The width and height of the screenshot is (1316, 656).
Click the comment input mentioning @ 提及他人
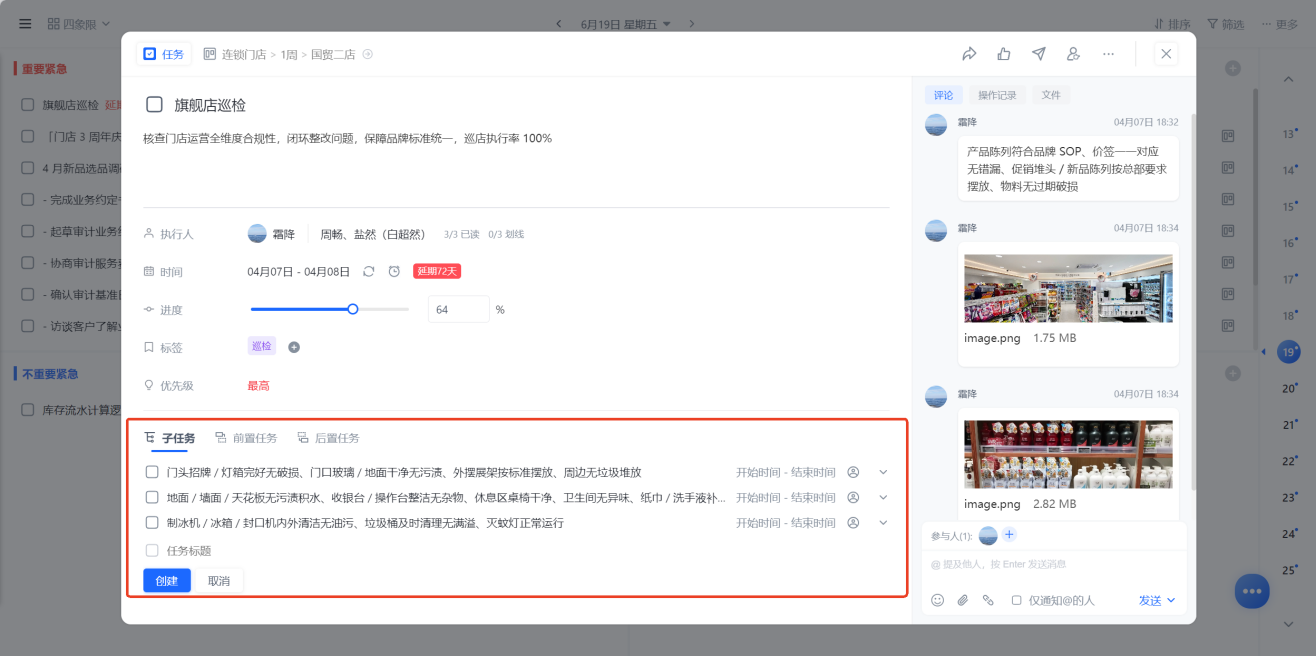pyautogui.click(x=1053, y=564)
